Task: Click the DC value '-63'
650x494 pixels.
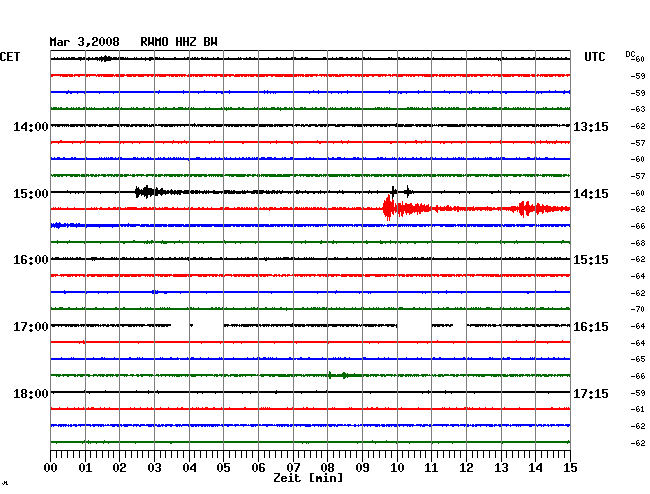Action: [638, 109]
